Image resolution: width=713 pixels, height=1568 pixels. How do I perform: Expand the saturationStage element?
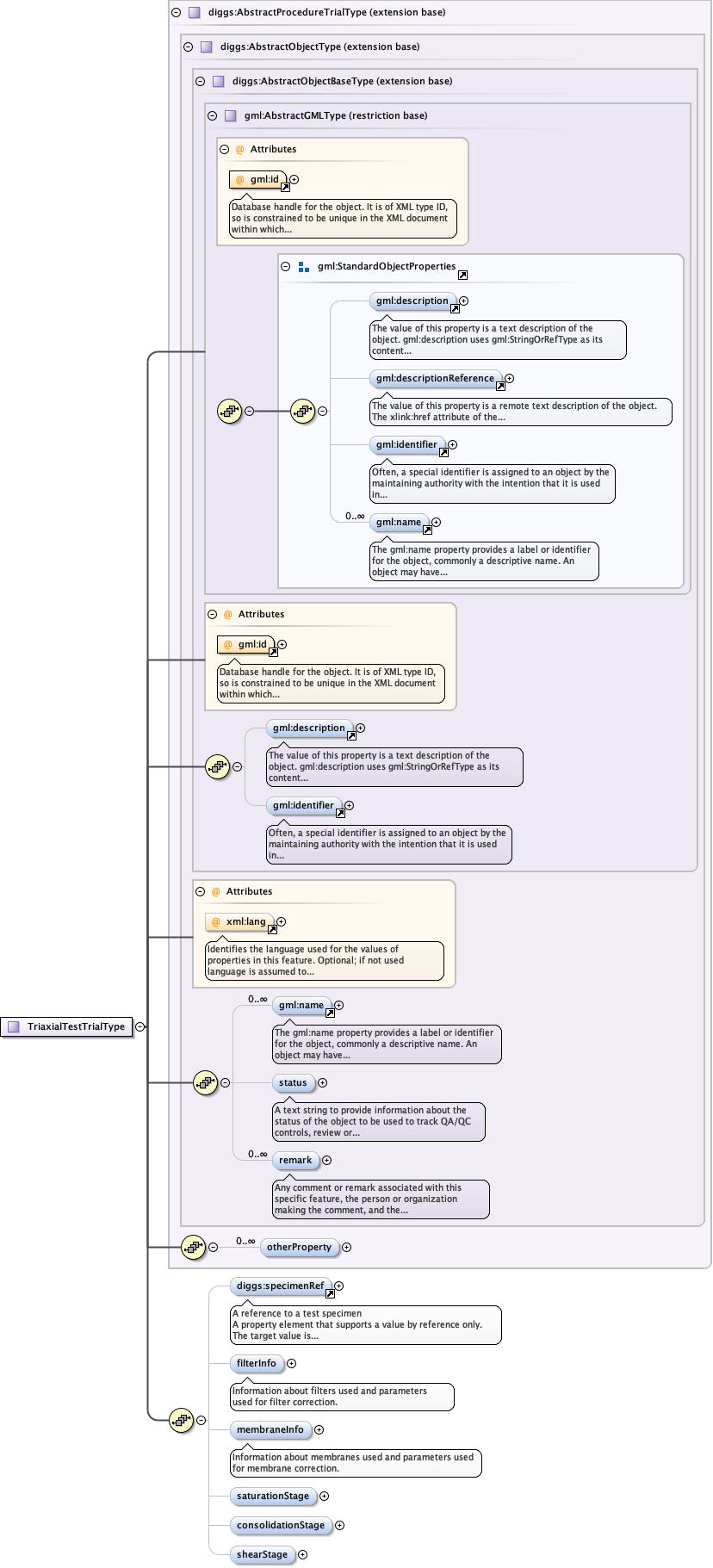coord(324,1496)
